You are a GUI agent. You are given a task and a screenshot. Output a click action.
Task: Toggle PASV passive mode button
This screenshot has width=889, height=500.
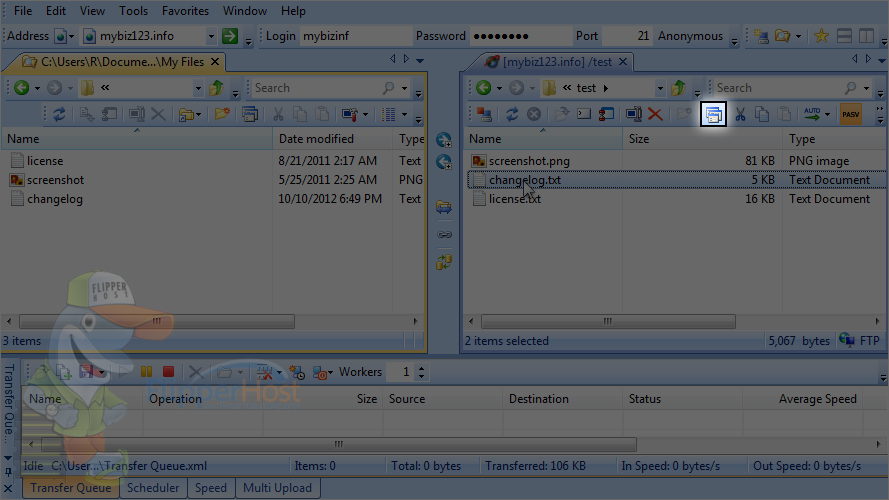pyautogui.click(x=850, y=115)
